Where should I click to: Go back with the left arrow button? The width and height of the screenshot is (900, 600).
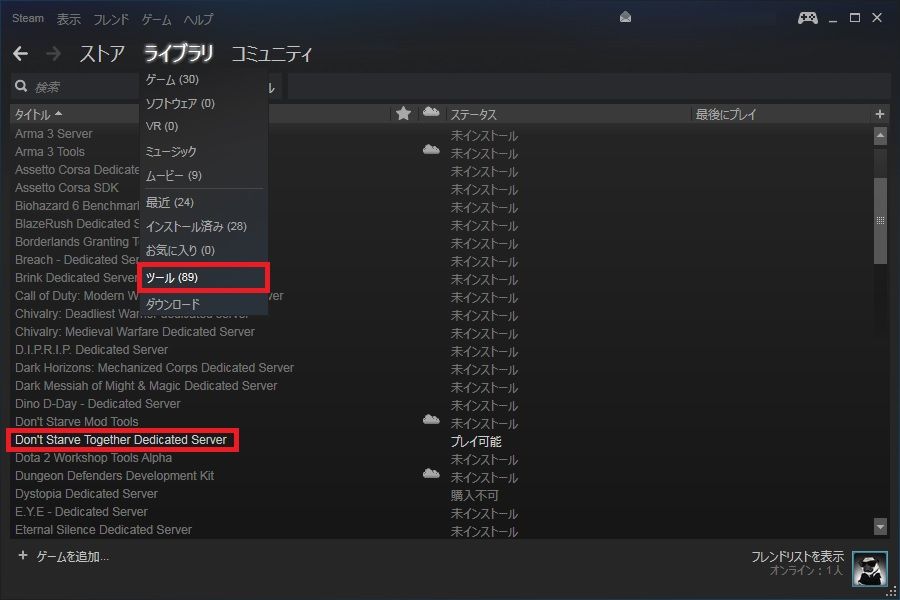coord(21,54)
